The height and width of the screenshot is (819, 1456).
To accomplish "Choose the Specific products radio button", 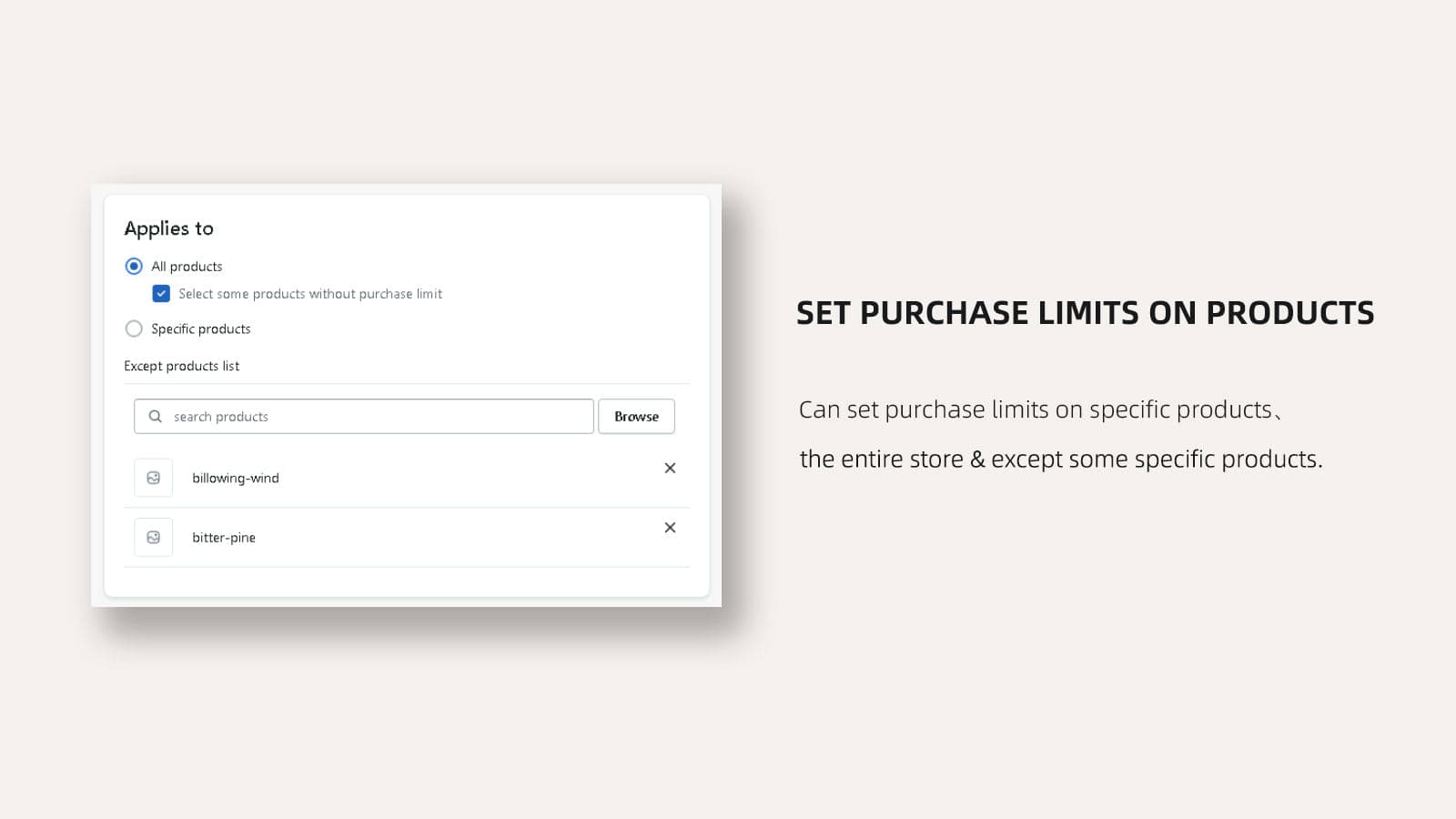I will point(134,329).
